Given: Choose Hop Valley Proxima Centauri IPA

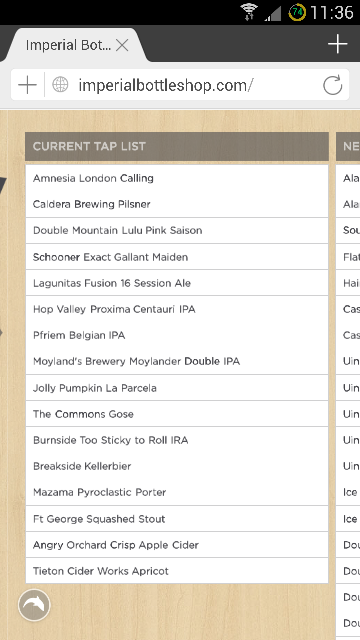Looking at the screenshot, I should pyautogui.click(x=114, y=309).
